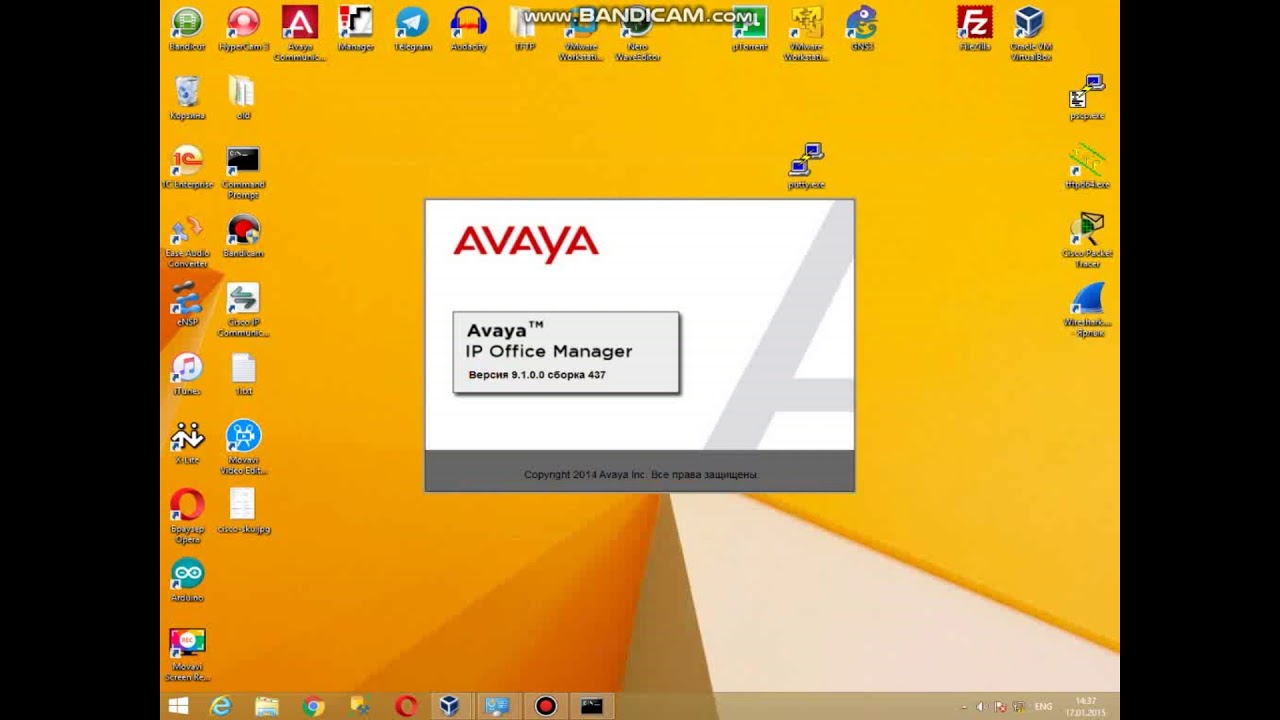1280x720 pixels.
Task: Open the Windows Start button
Action: point(179,706)
